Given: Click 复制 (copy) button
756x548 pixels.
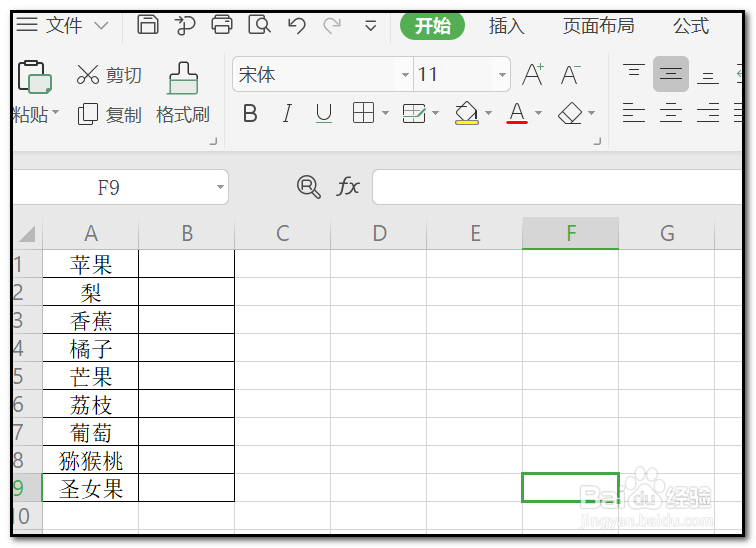Looking at the screenshot, I should (109, 115).
